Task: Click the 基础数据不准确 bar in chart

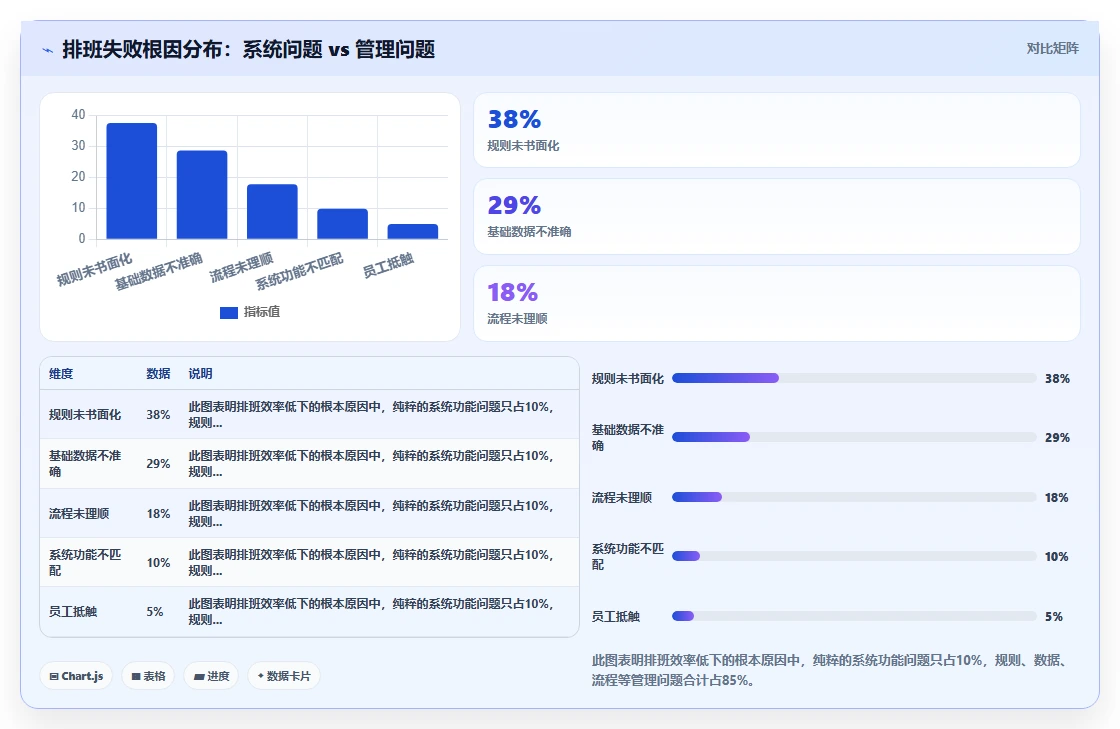Action: [x=202, y=194]
